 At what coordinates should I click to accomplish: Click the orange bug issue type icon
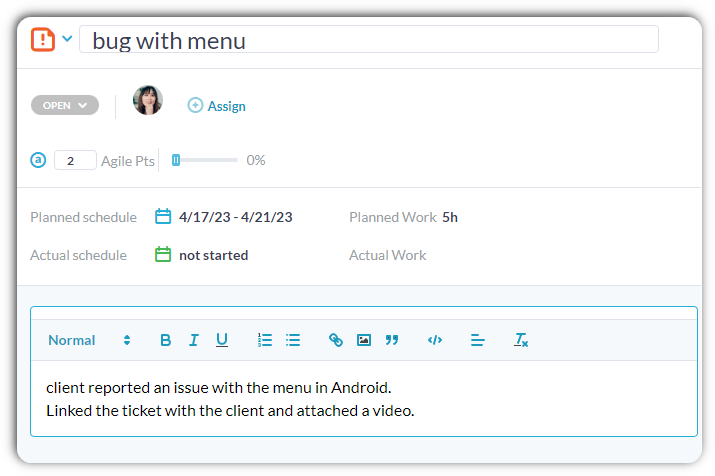pos(43,39)
